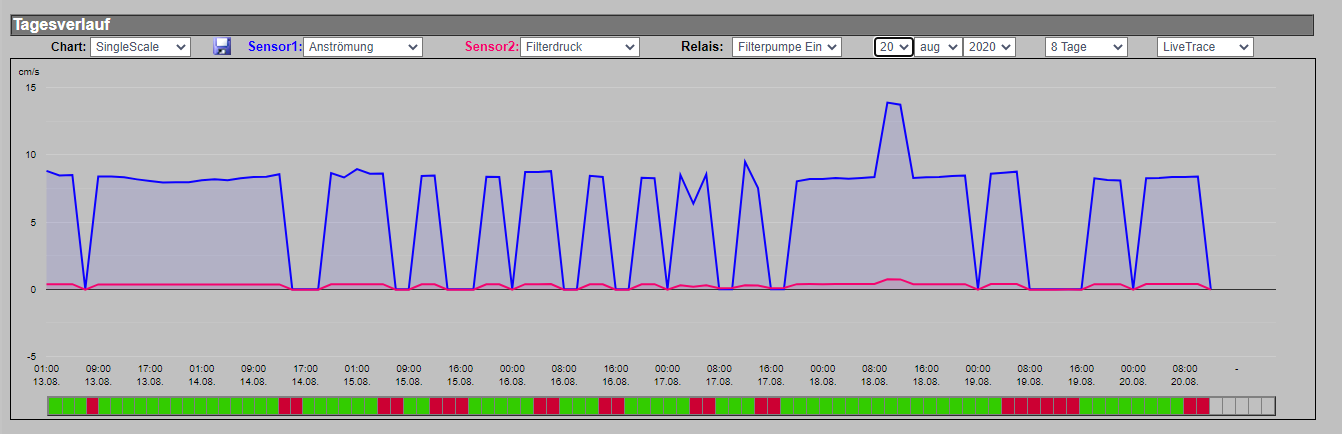This screenshot has height=434, width=1342.
Task: Click the 10 value on y-axis
Action: click(30, 155)
